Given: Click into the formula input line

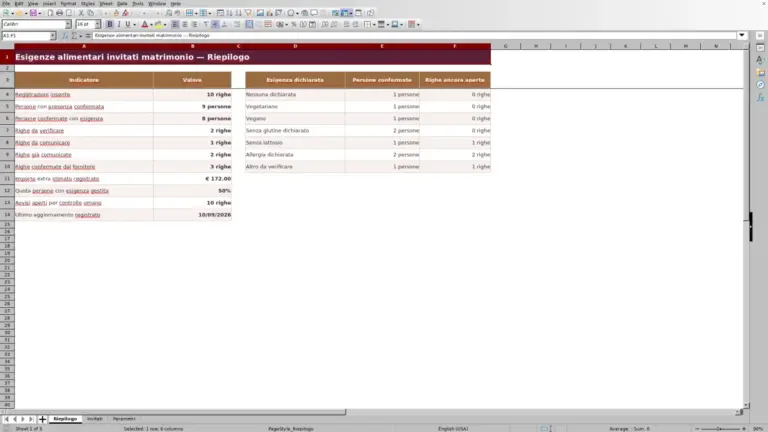Looking at the screenshot, I should pos(414,36).
